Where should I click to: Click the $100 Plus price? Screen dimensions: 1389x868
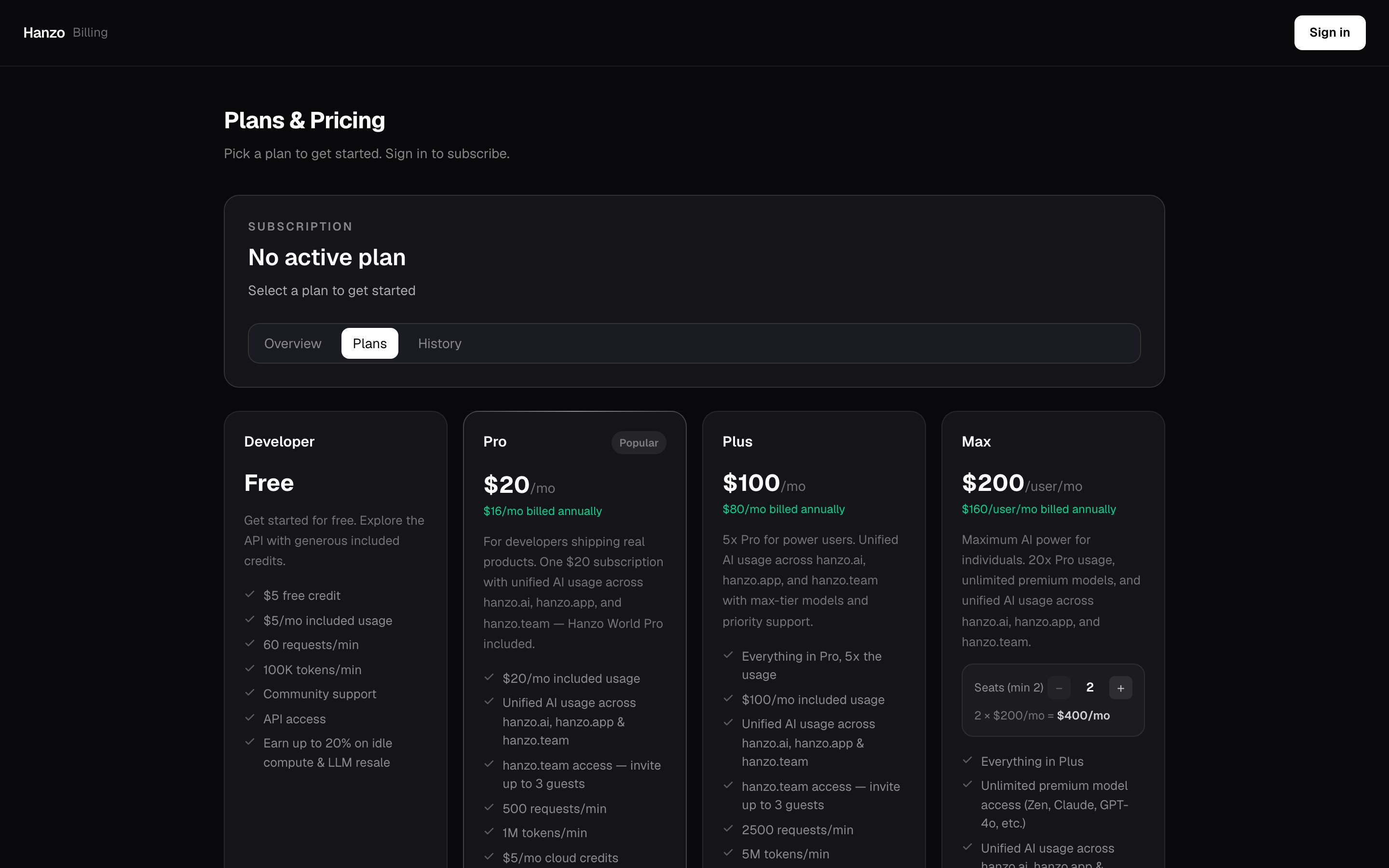click(x=751, y=483)
